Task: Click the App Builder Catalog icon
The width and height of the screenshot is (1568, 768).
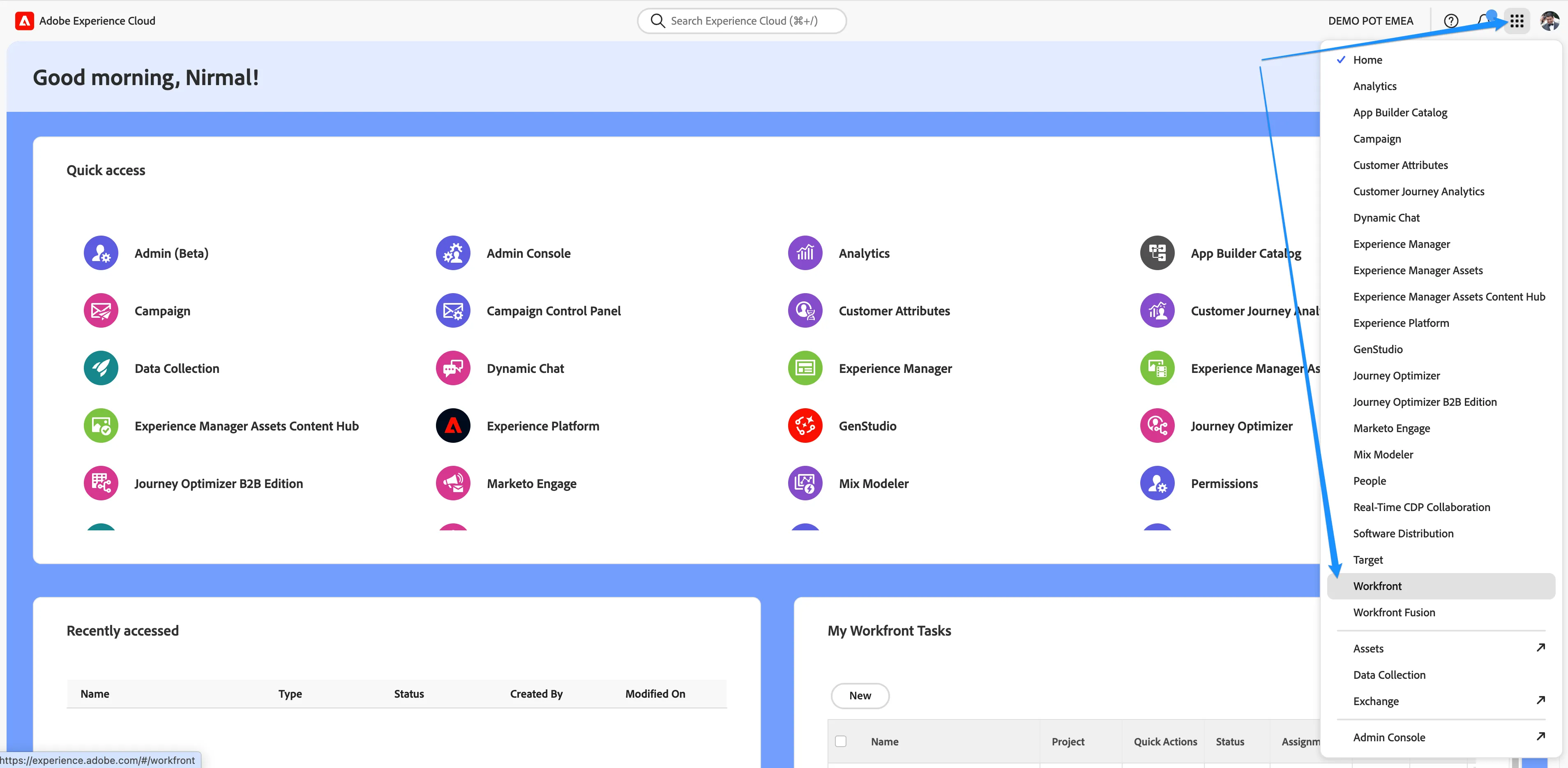Action: [1157, 253]
